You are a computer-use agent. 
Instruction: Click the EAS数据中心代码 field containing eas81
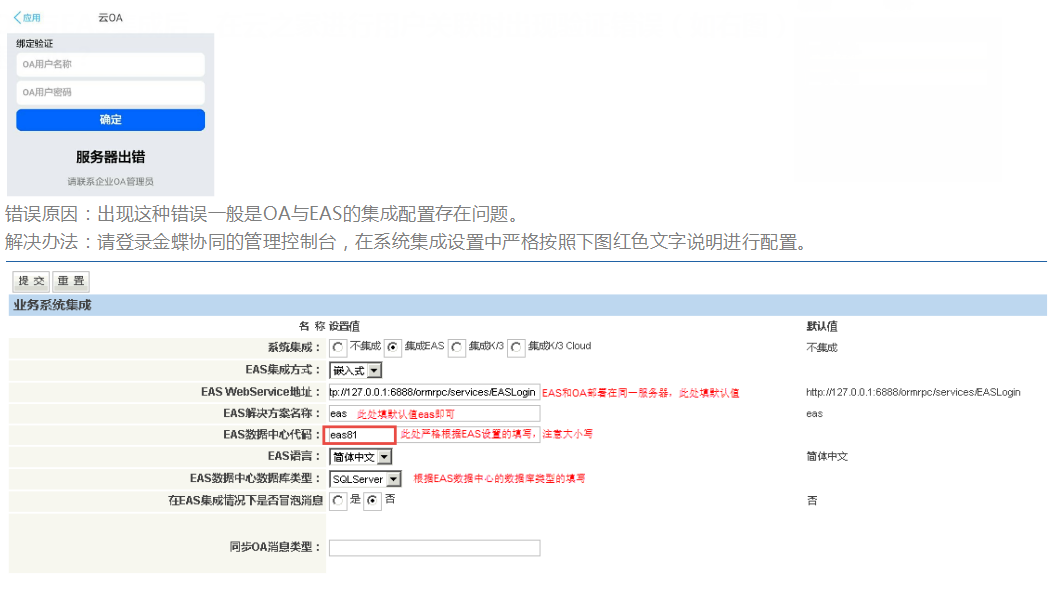tap(360, 435)
